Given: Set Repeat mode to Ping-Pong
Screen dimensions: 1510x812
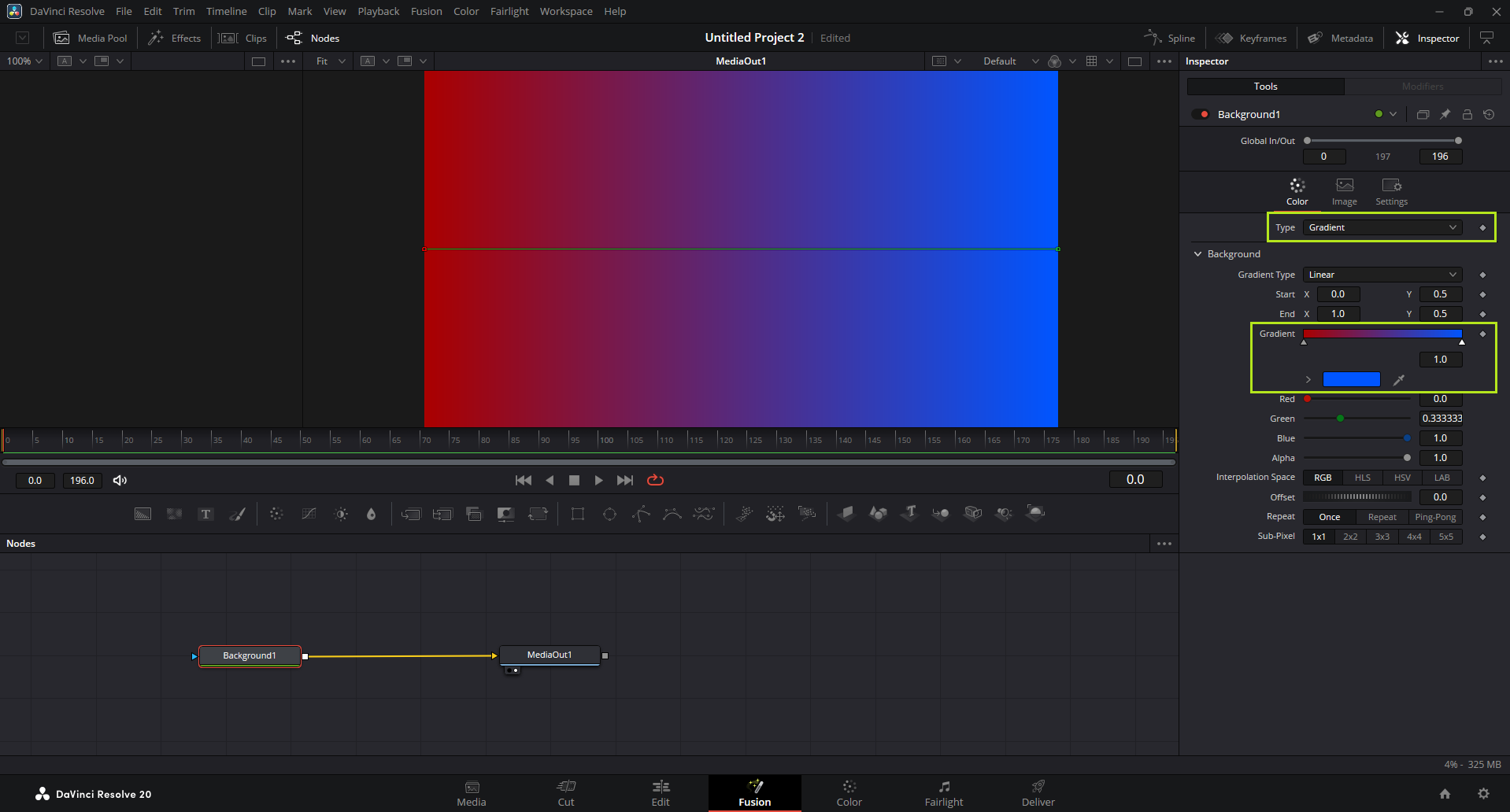Looking at the screenshot, I should coord(1434,517).
